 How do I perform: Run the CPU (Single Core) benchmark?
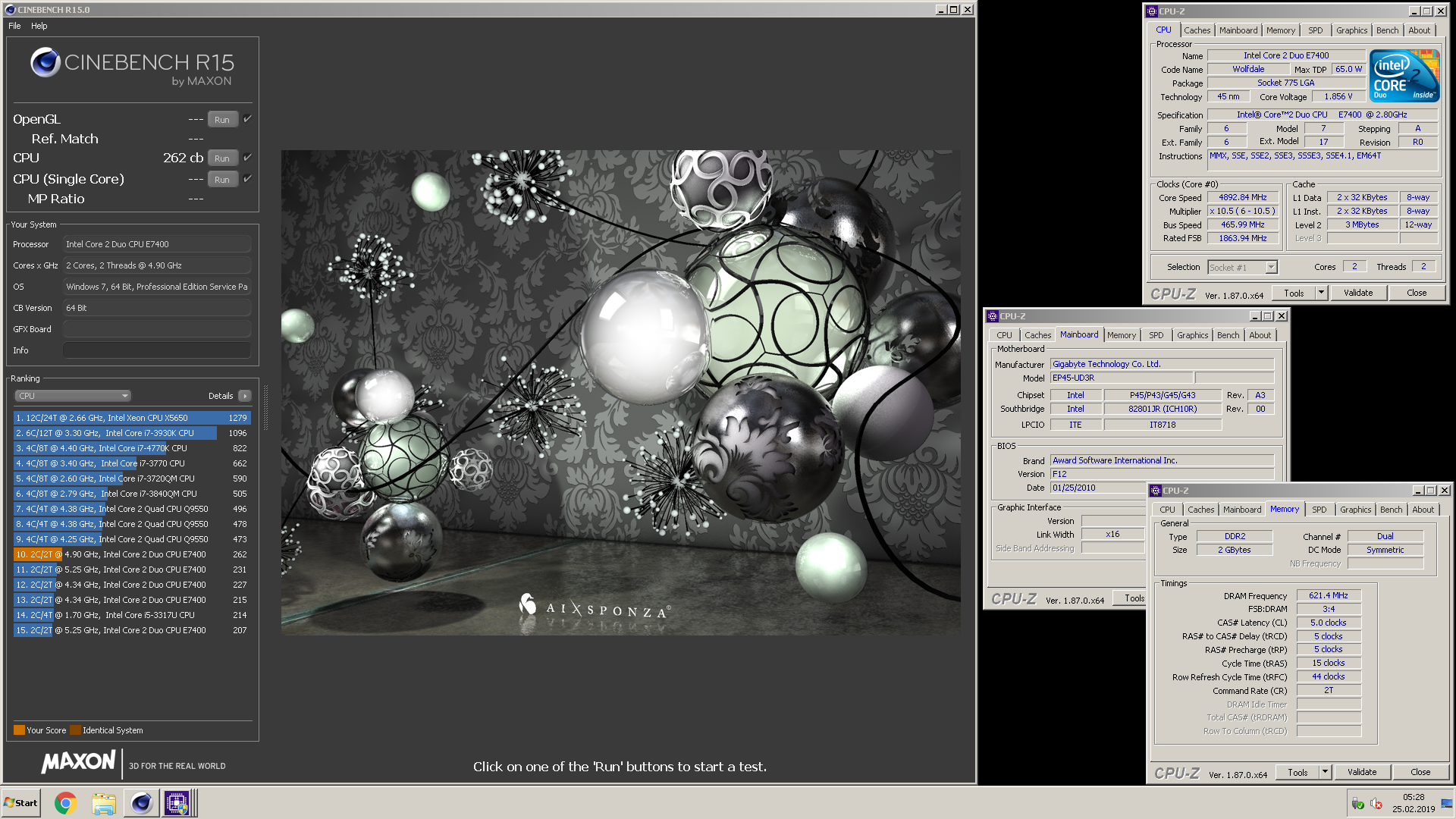(x=222, y=180)
